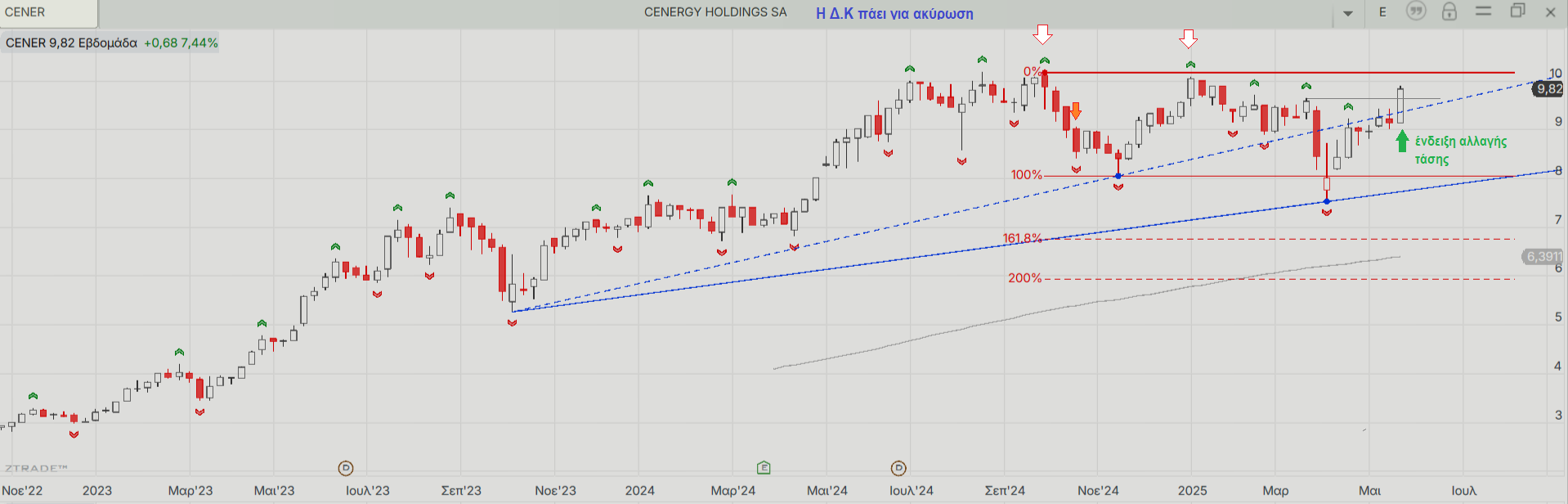1568x504 pixels.
Task: Click the blue note 'Η Δ.Κ πάει για ακύρωση'
Action: click(x=894, y=14)
